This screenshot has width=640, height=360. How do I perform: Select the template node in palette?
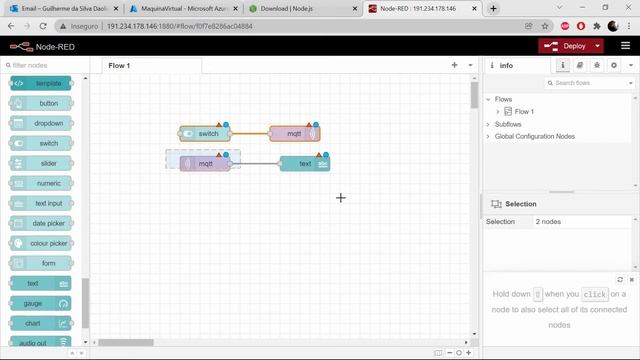click(41, 83)
